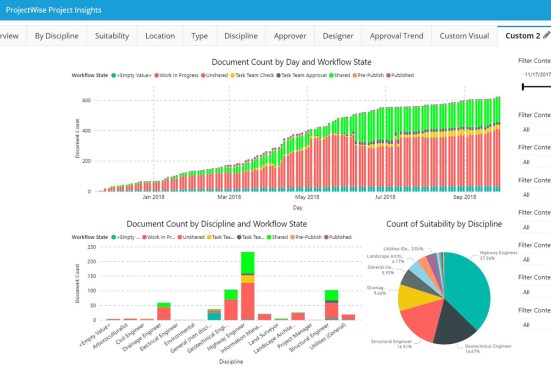Select the Information Management bar in discipline chart

pos(264,317)
